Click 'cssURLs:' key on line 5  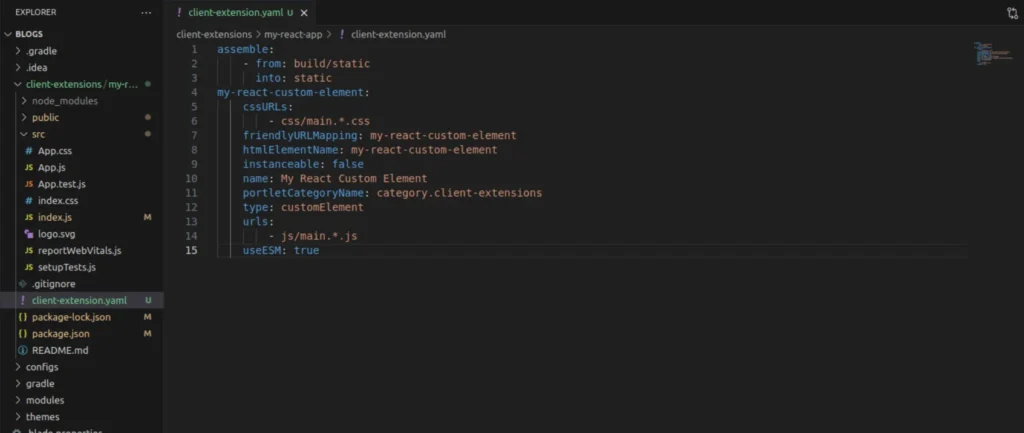[x=268, y=107]
